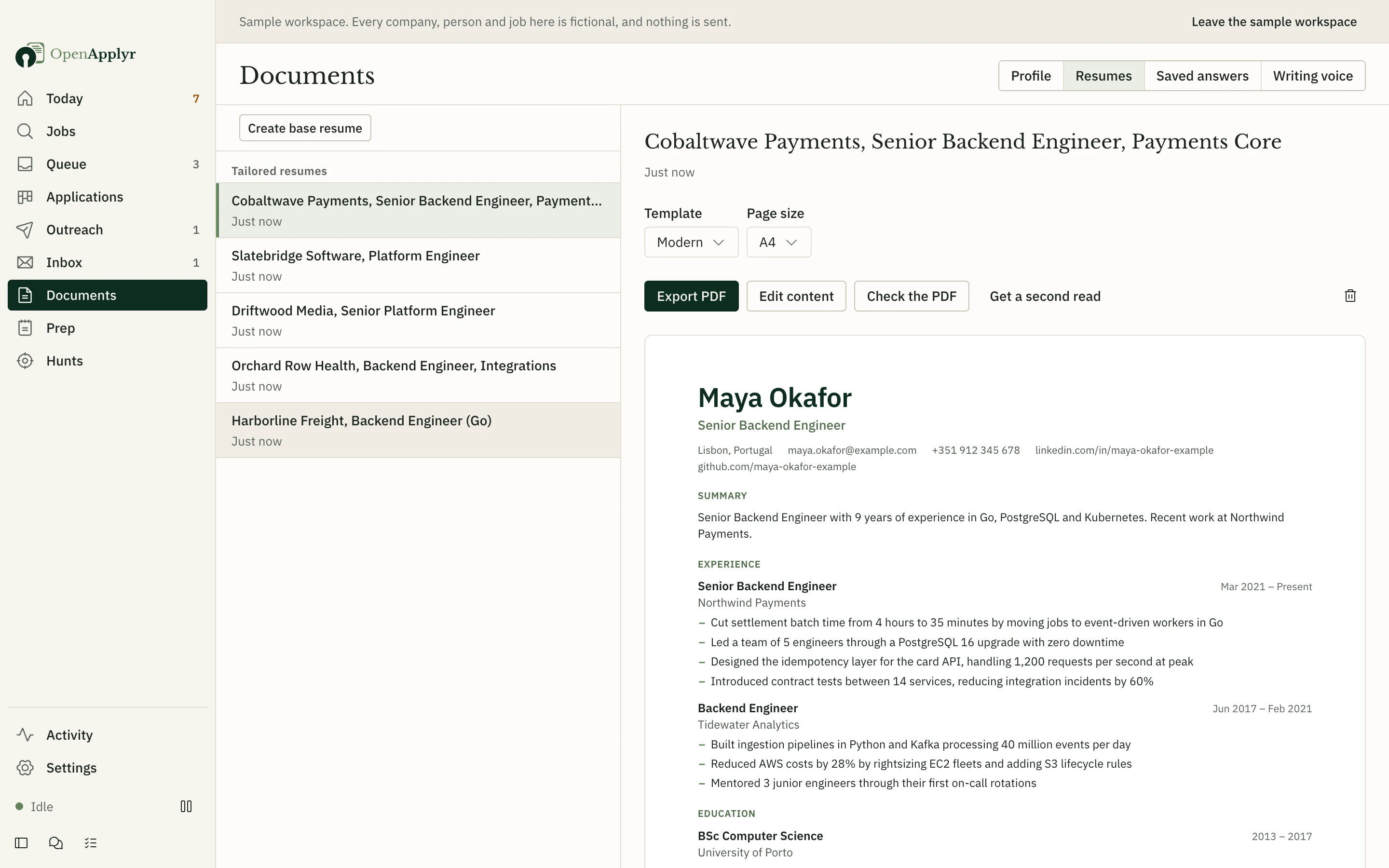Click the Settings gear icon

(25, 768)
